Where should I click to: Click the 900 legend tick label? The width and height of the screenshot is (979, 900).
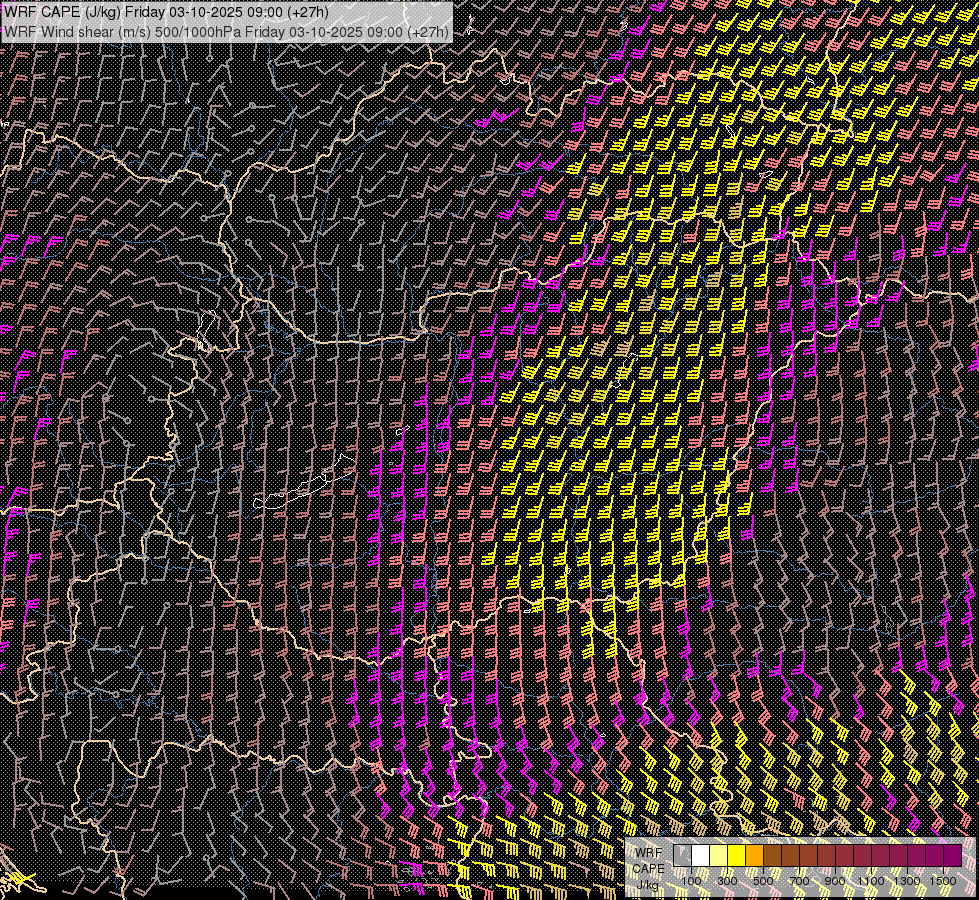click(835, 880)
